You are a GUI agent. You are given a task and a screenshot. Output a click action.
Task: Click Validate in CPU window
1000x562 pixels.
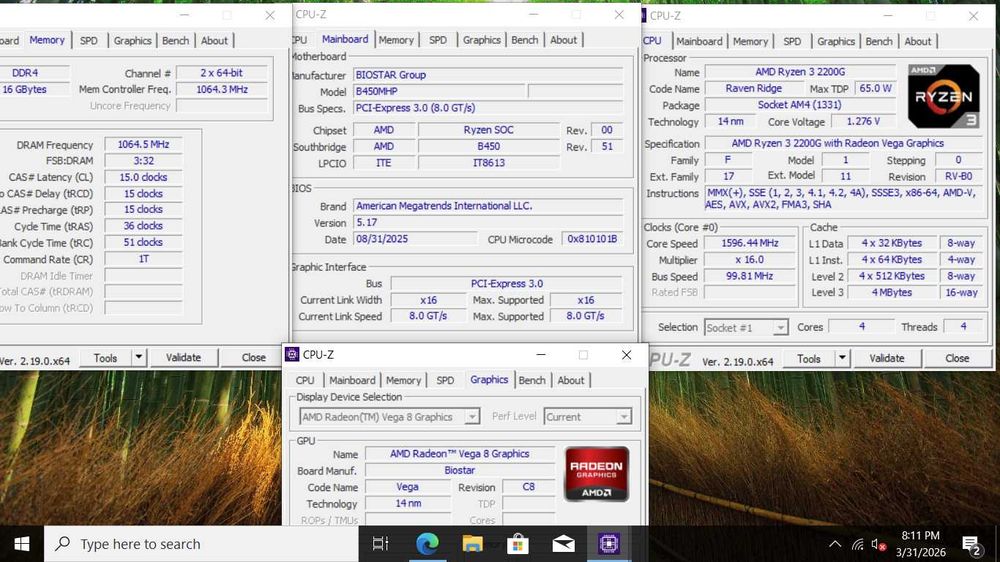(x=886, y=359)
